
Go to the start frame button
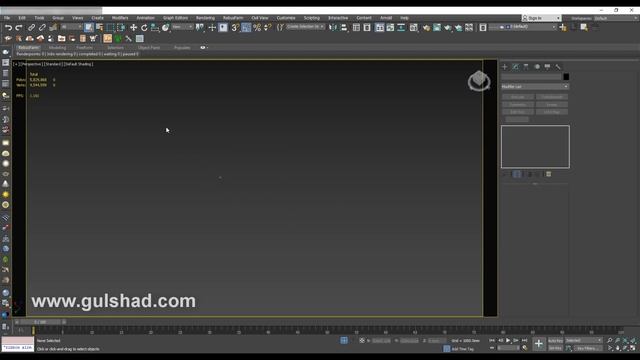pyautogui.click(x=492, y=340)
